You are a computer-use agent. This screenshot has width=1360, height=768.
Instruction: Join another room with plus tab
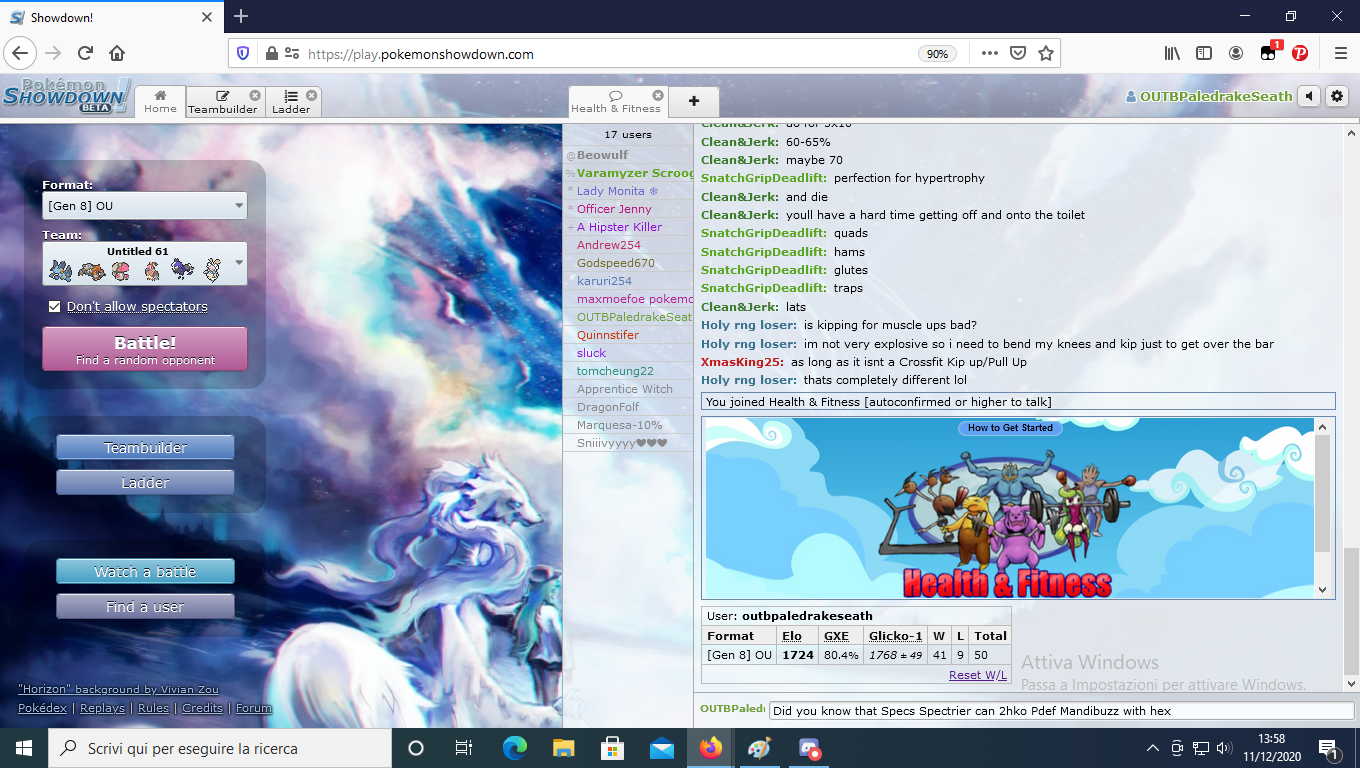(694, 101)
